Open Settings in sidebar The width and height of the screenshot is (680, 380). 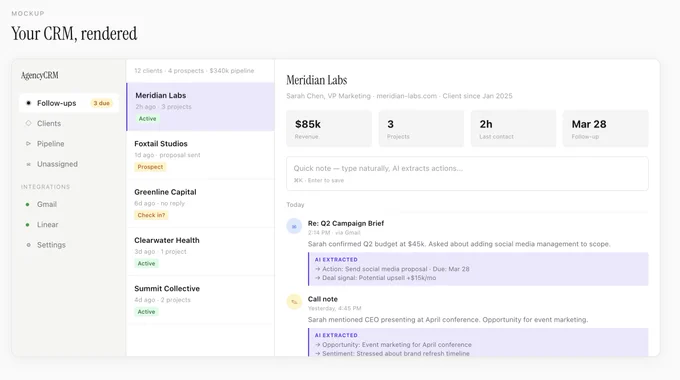(69, 245)
